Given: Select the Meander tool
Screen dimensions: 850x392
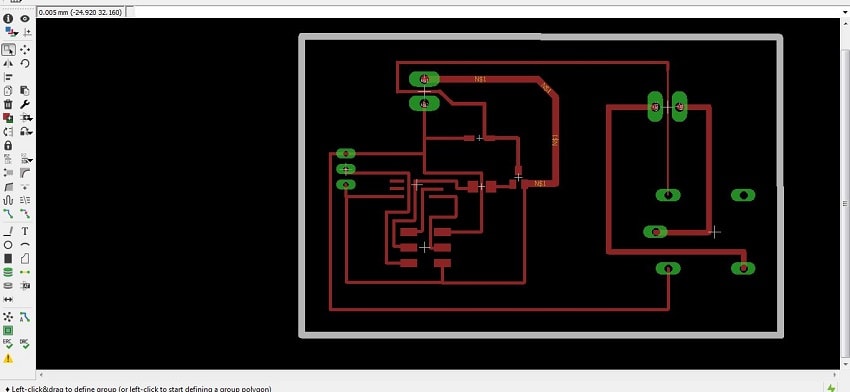Looking at the screenshot, I should pos(8,200).
